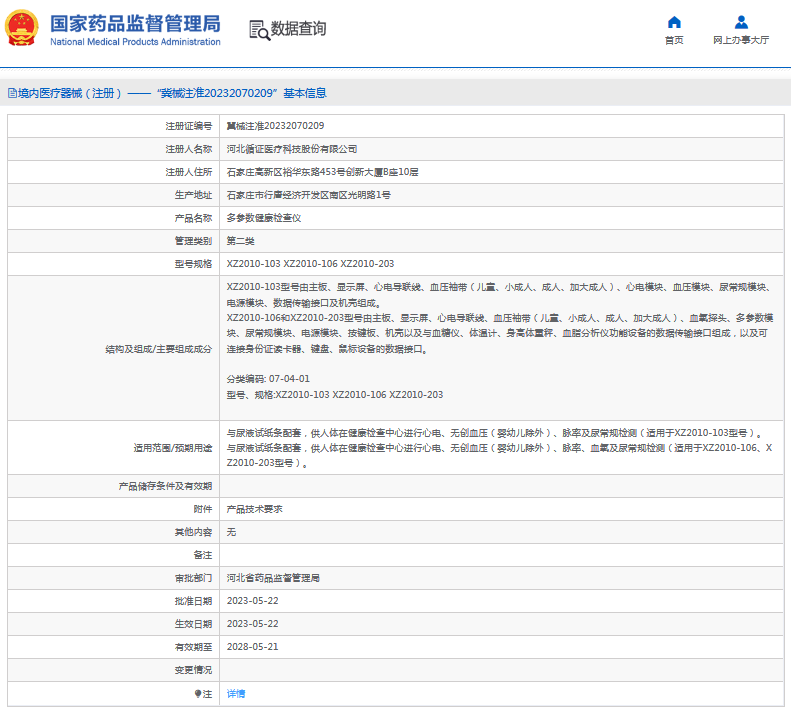
Task: Select registration number 冀械注准20232070209 cell
Action: coord(275,126)
